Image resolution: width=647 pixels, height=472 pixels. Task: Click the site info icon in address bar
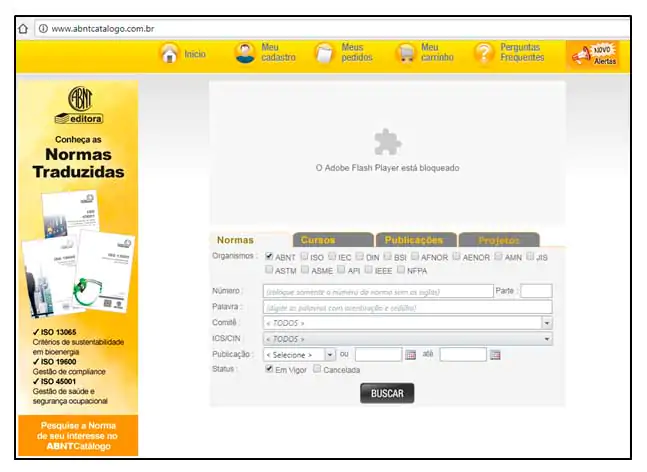click(43, 28)
